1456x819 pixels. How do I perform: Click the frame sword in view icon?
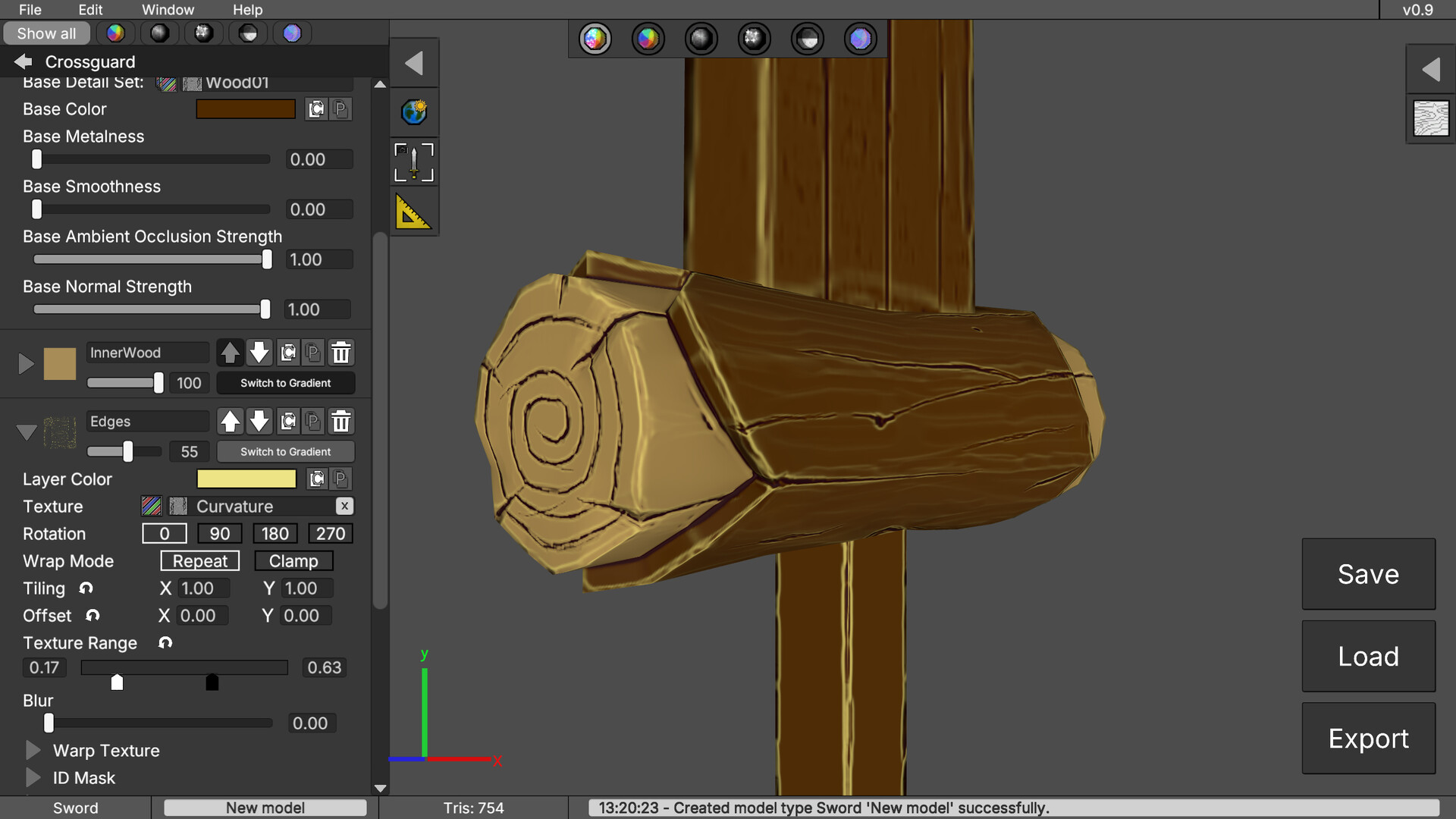pyautogui.click(x=414, y=162)
